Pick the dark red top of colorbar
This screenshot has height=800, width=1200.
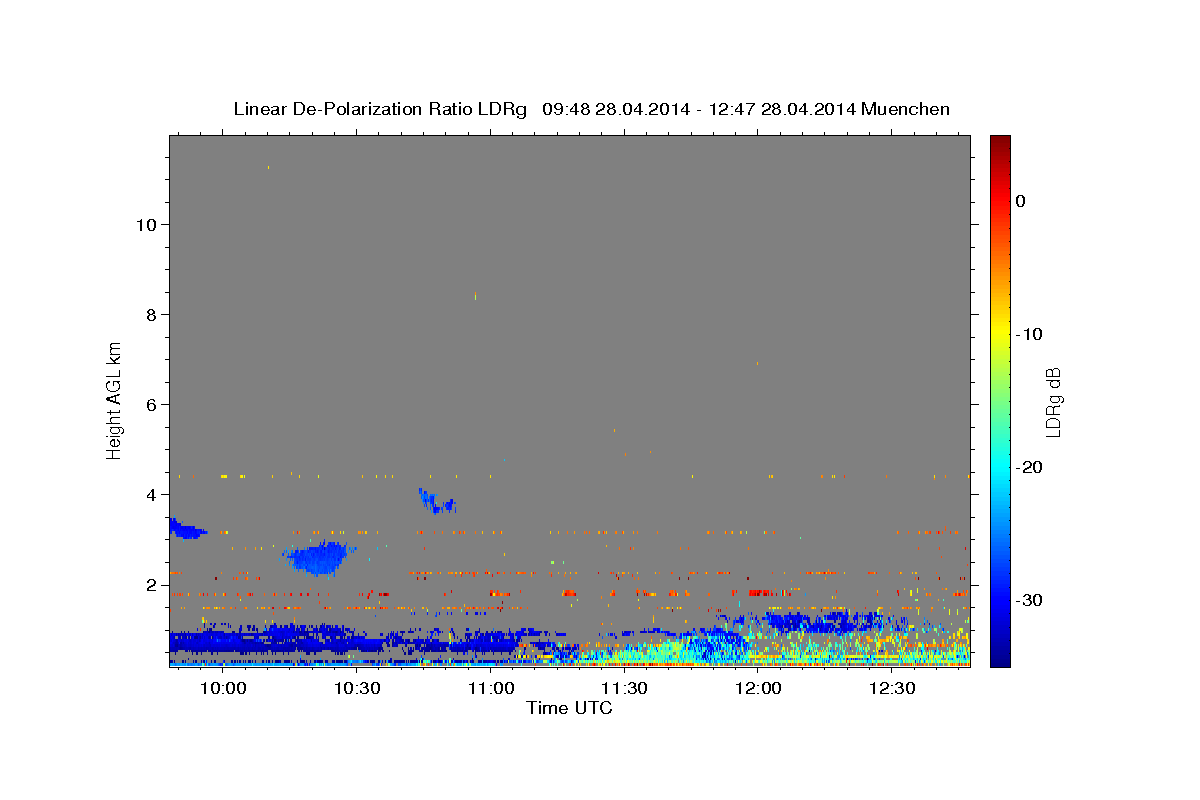coord(1000,142)
